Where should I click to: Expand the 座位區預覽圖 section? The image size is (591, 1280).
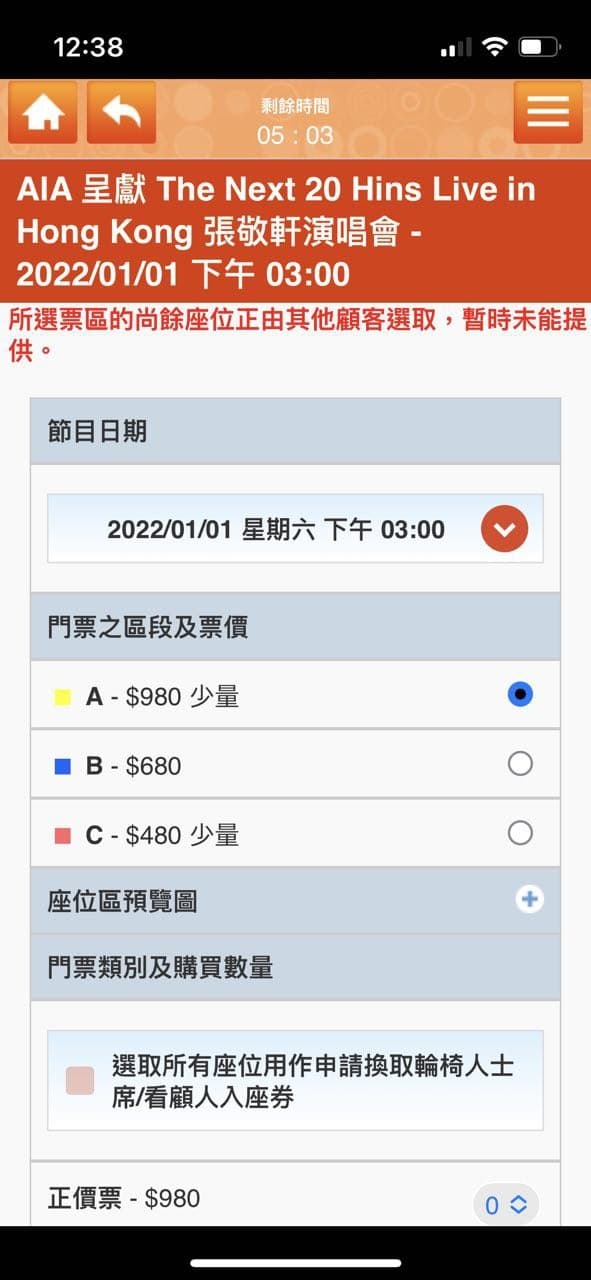pyautogui.click(x=295, y=901)
